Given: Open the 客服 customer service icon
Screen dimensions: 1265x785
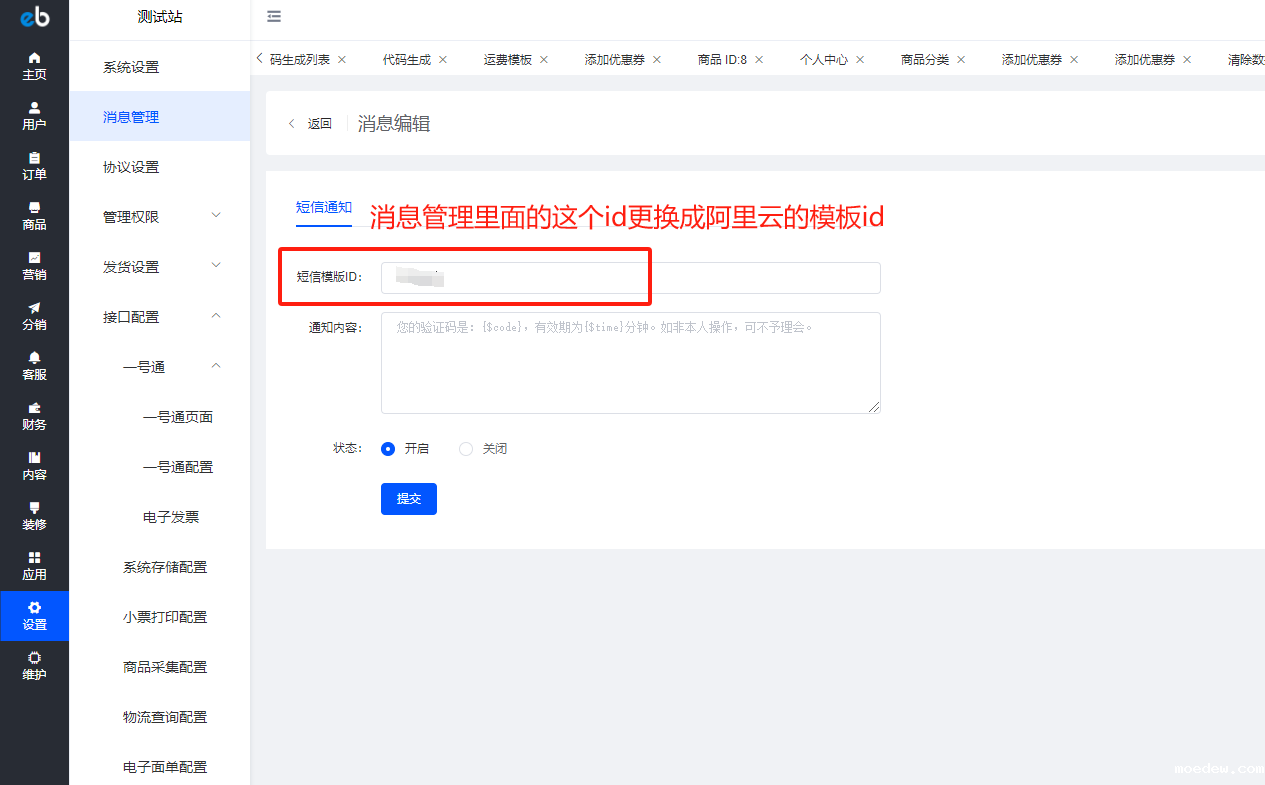Looking at the screenshot, I should [34, 366].
